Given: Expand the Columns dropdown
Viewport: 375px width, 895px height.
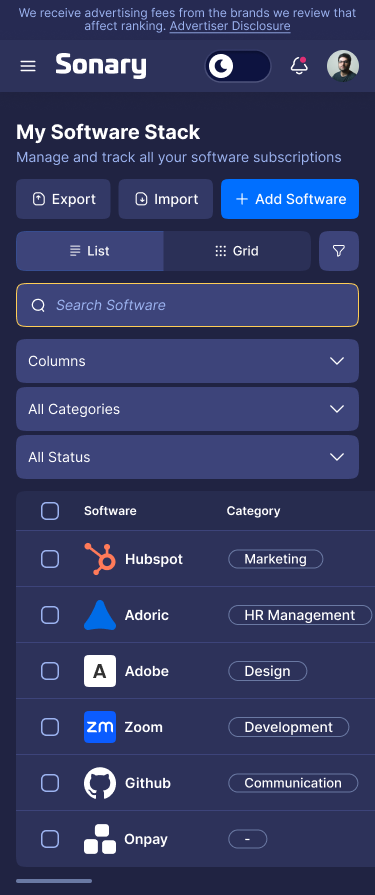Looking at the screenshot, I should (187, 361).
